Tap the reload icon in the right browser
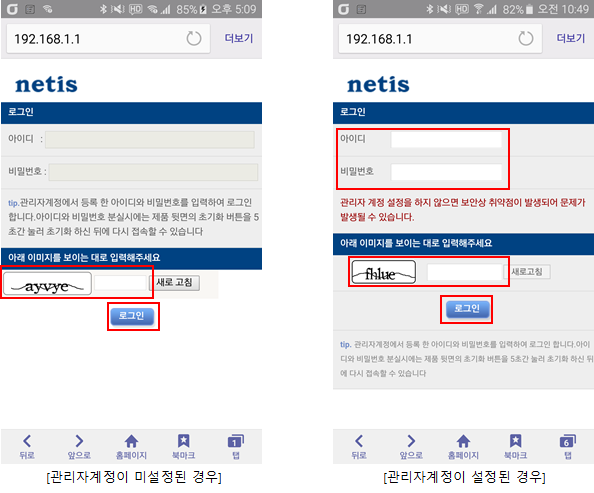594x493 pixels. tap(526, 38)
